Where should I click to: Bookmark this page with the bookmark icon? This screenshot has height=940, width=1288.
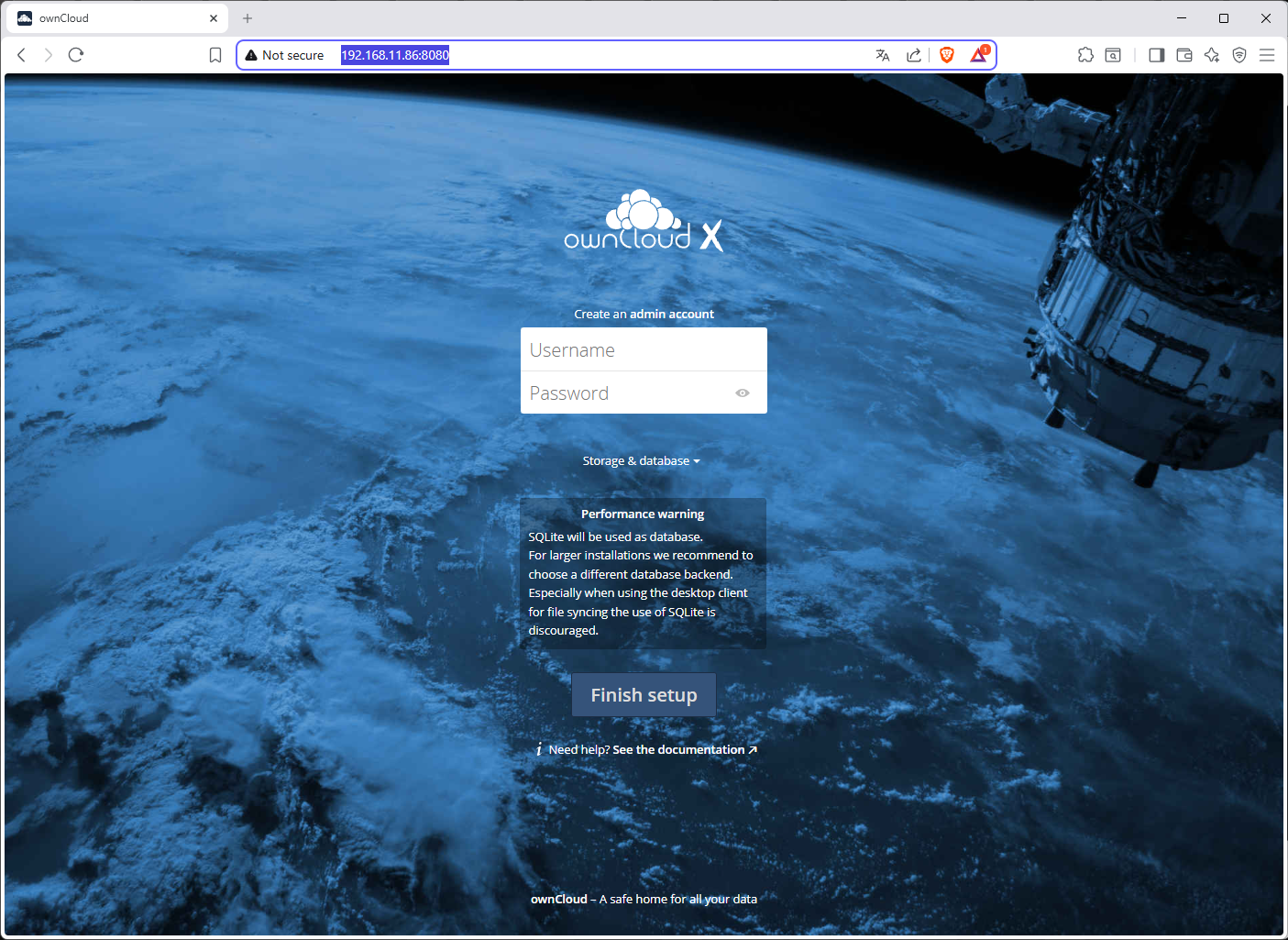[215, 55]
